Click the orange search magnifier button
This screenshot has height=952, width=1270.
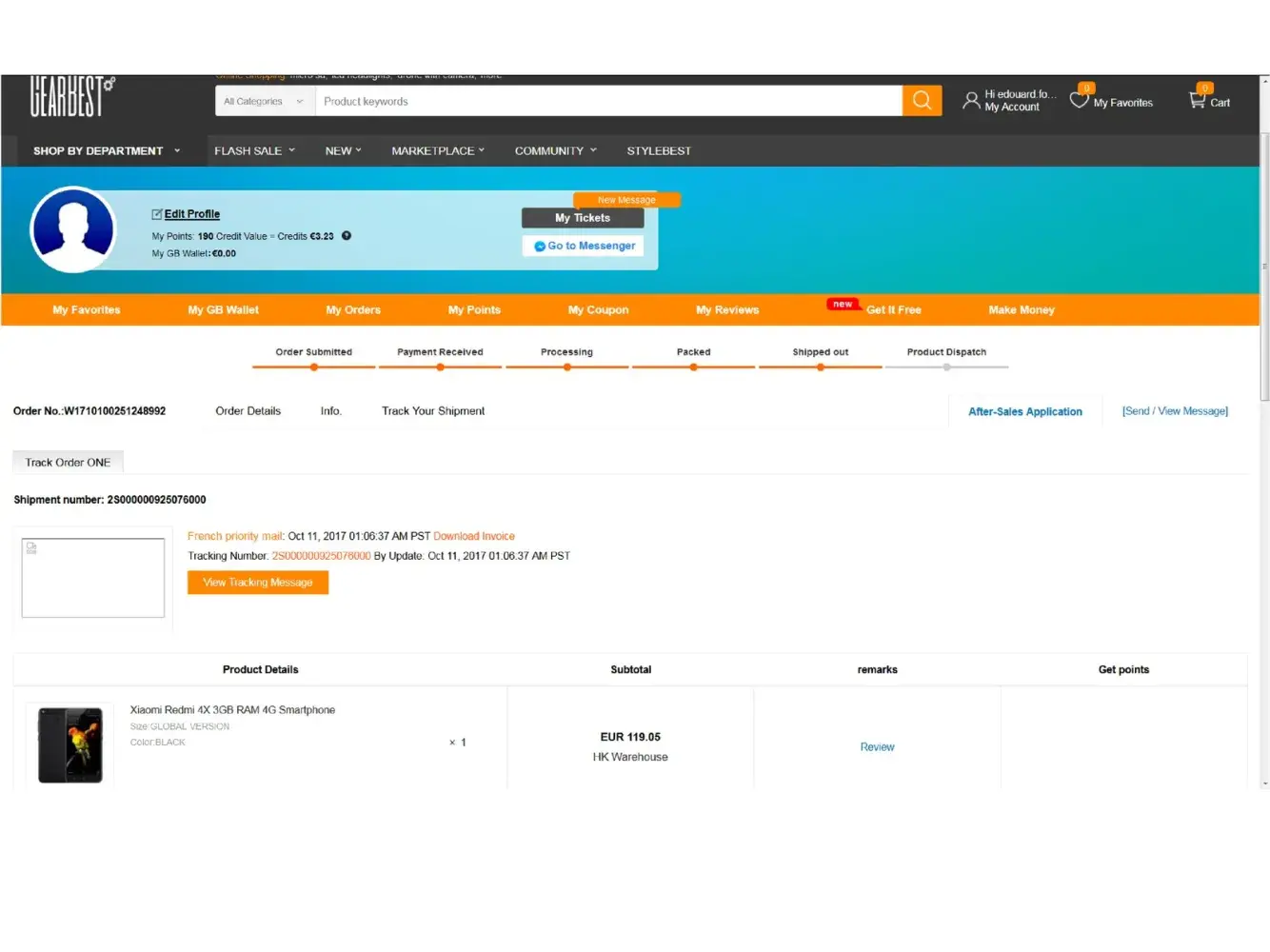[x=922, y=101]
